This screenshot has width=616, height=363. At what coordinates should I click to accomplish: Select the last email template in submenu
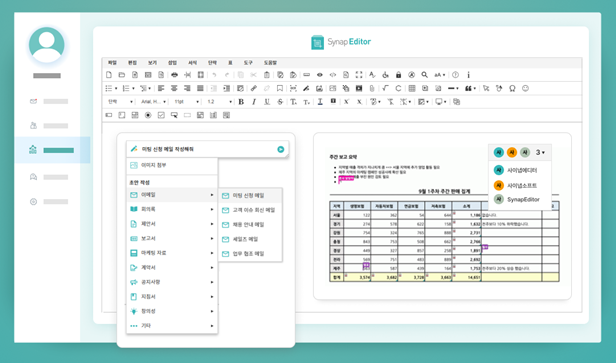[250, 254]
